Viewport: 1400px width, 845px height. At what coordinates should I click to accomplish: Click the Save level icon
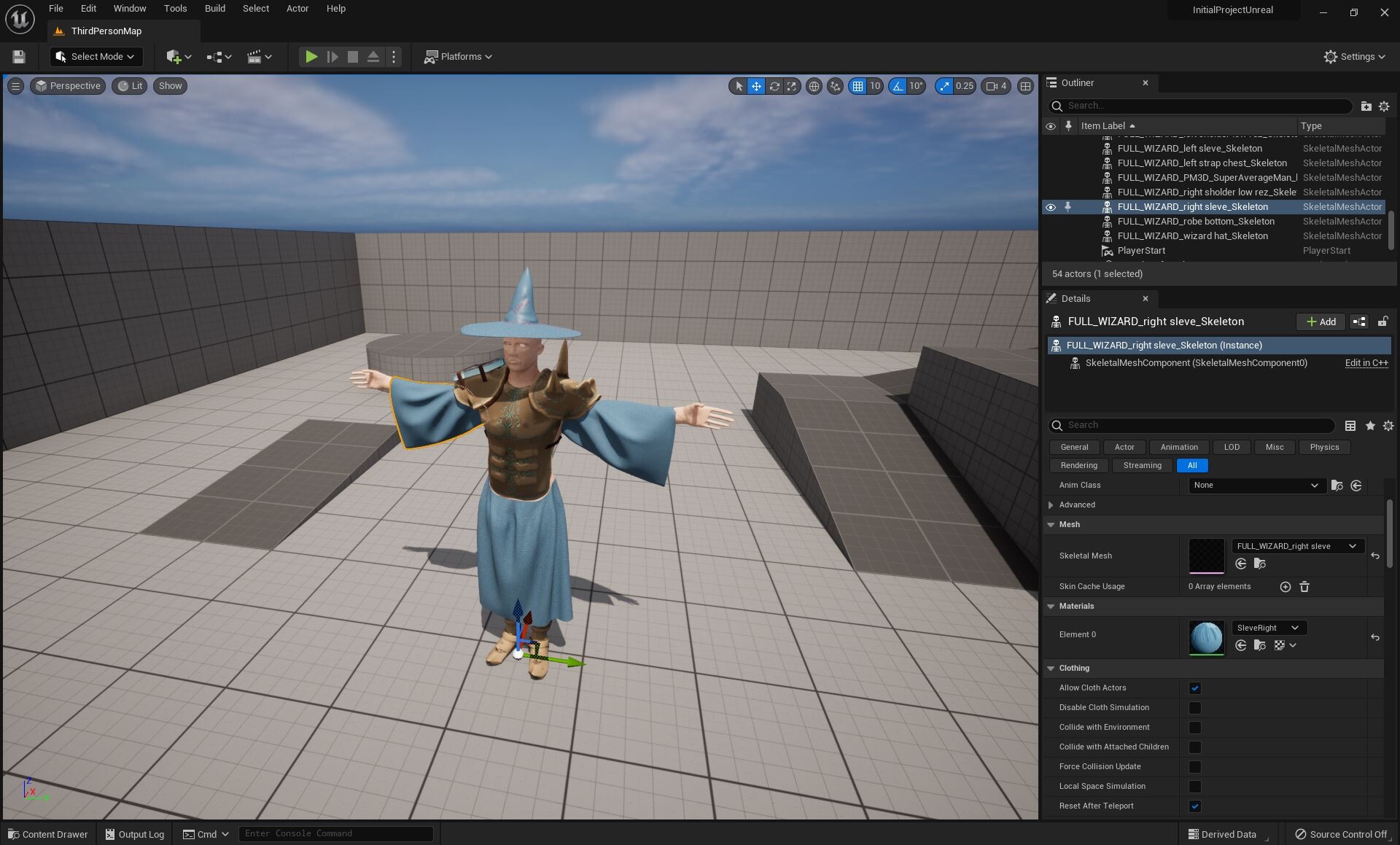point(19,57)
